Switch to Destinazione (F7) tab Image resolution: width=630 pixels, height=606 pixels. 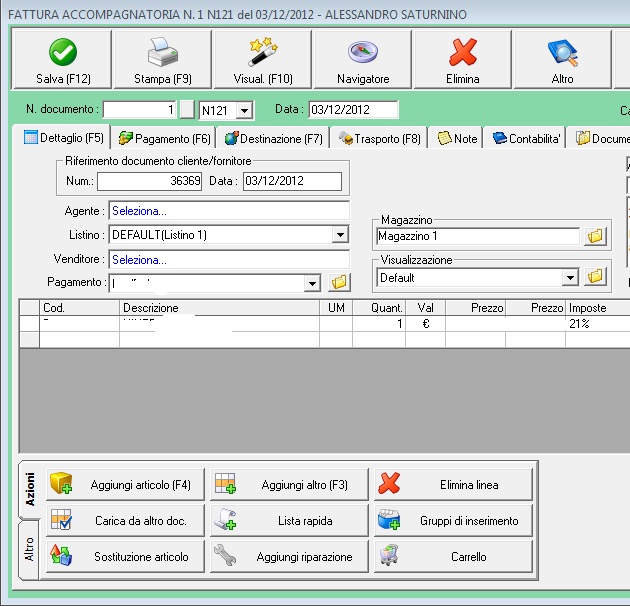tap(273, 139)
